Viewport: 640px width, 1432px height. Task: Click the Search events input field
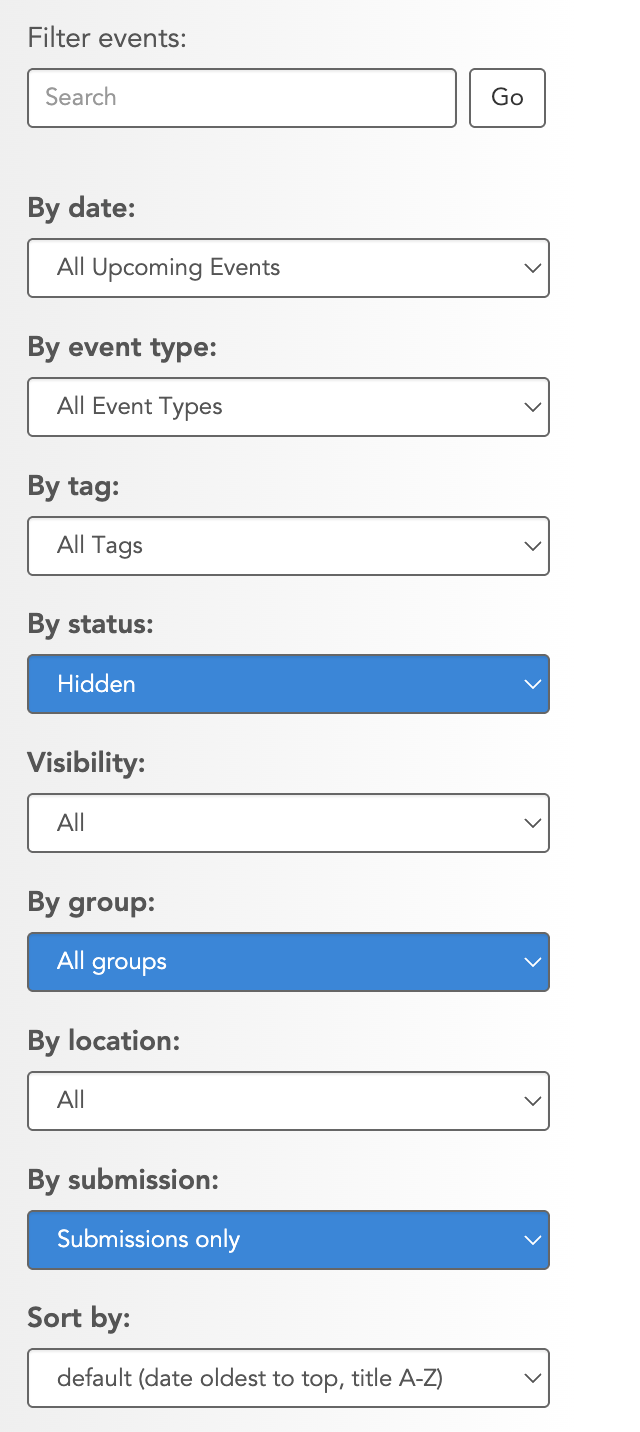tap(241, 98)
